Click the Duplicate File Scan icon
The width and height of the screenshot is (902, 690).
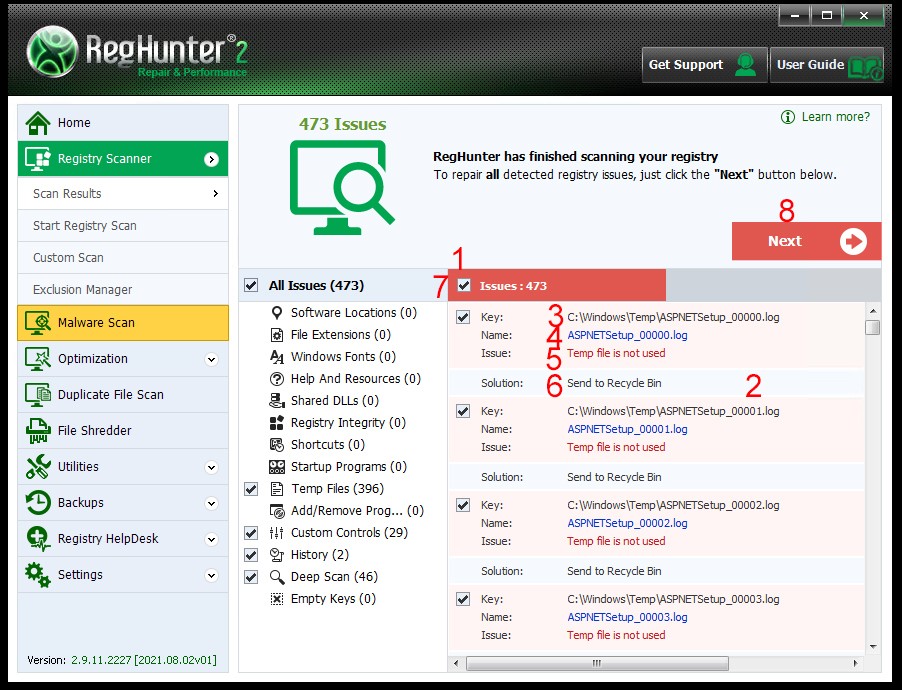(38, 395)
